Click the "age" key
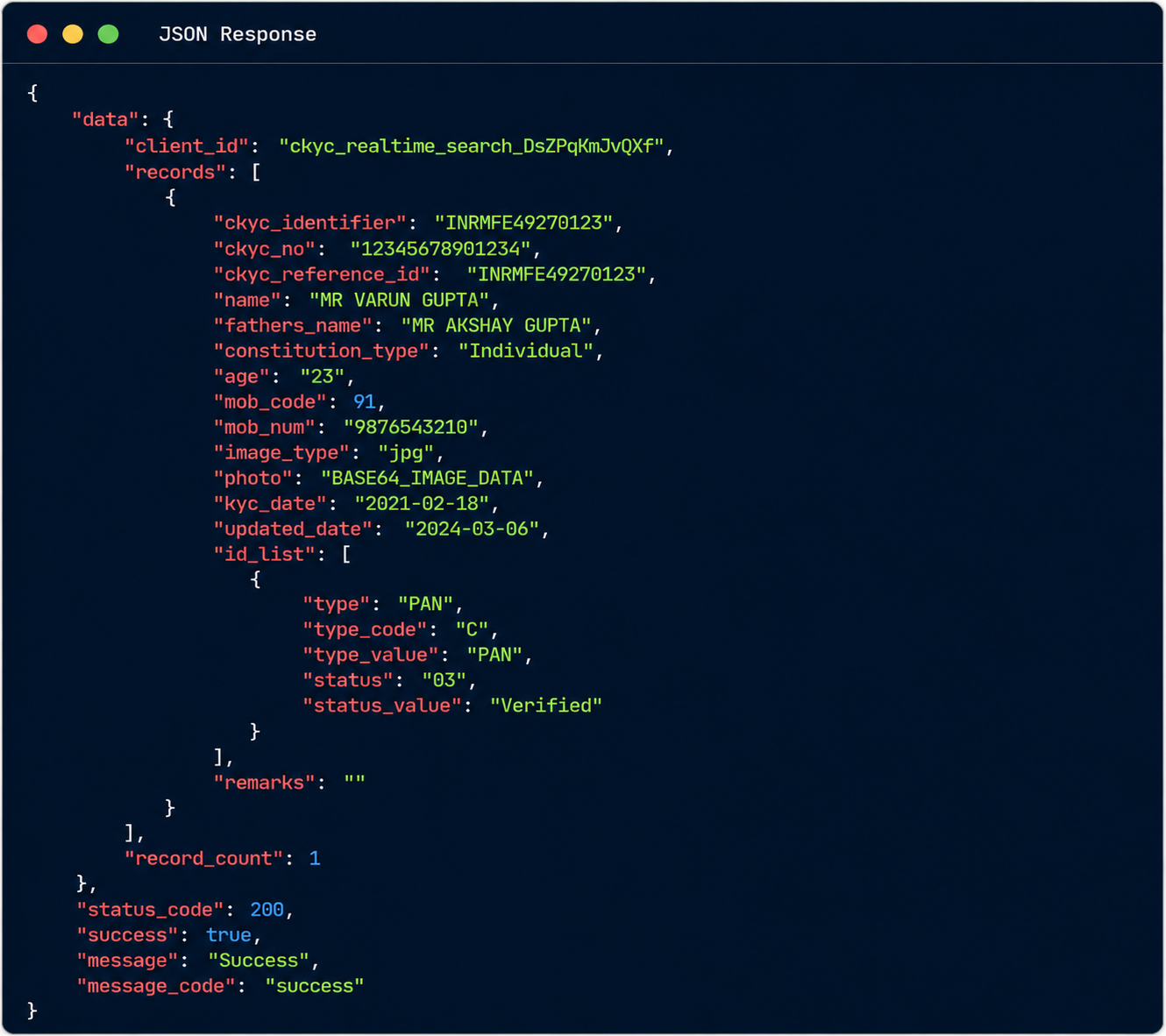 (242, 376)
